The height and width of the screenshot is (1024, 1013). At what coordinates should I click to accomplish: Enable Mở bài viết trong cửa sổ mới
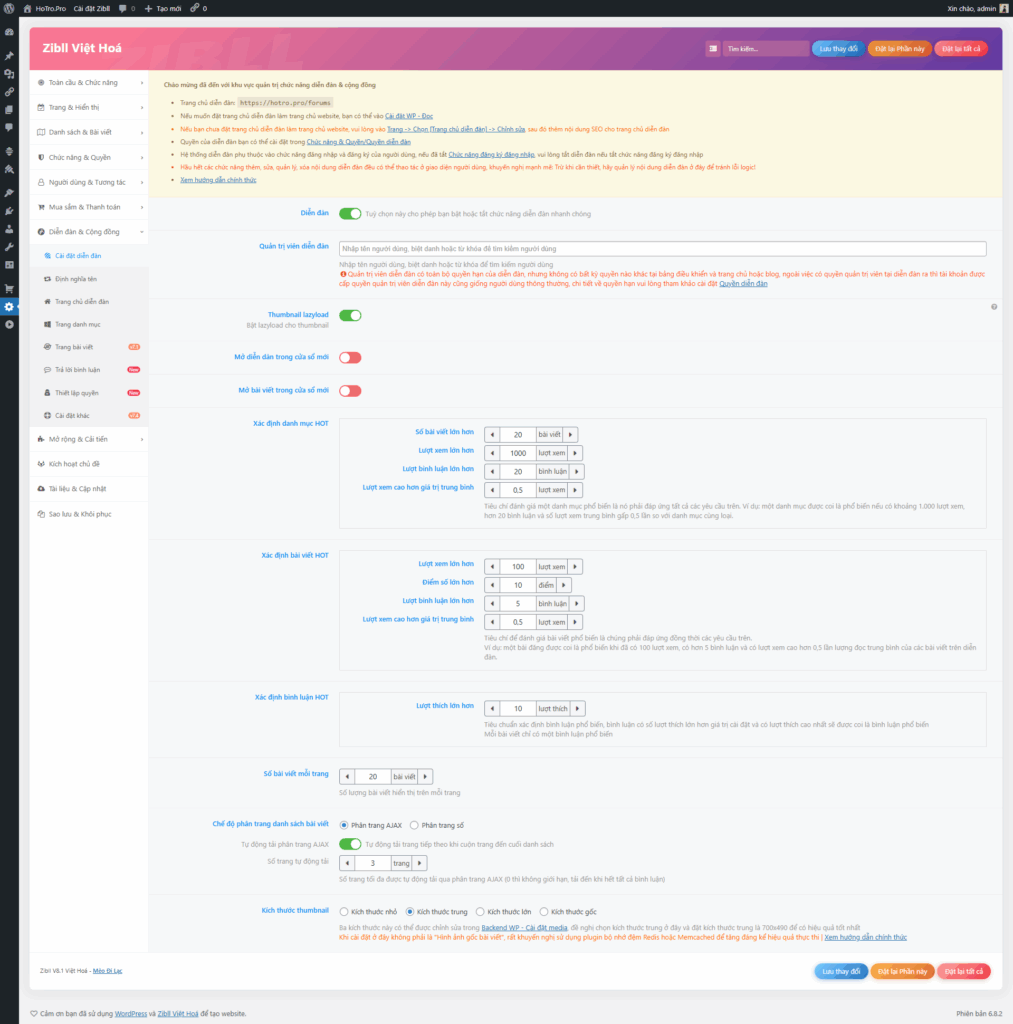point(350,391)
